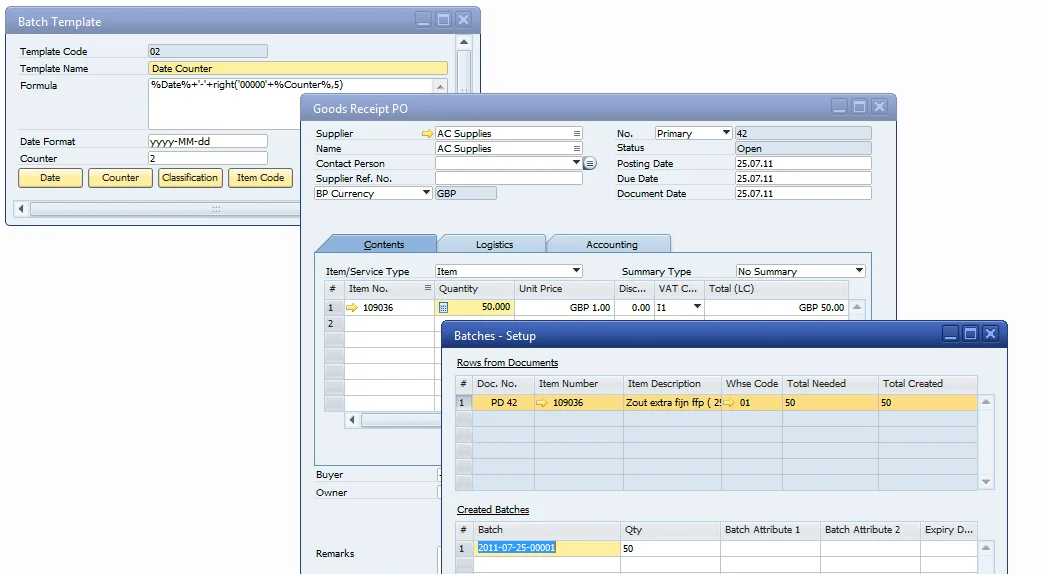Click the Due Date field
The image size is (1041, 576).
pyautogui.click(x=803, y=179)
